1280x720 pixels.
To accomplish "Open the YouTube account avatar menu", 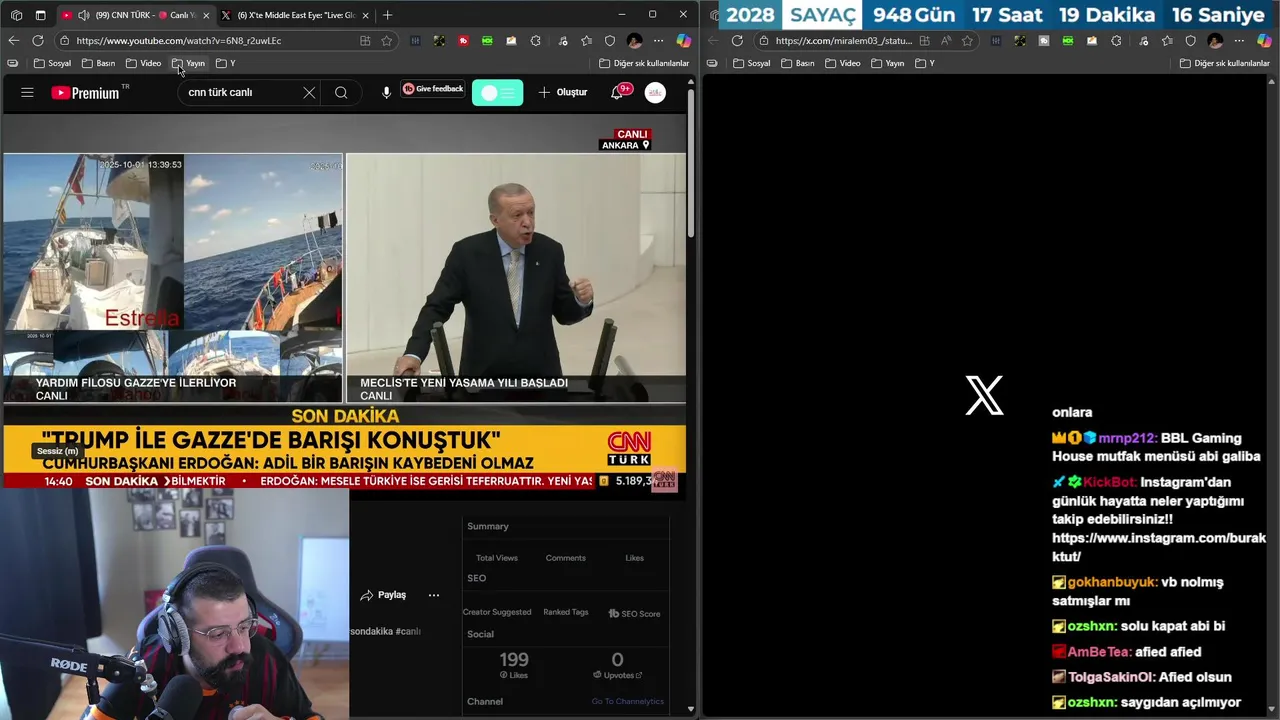I will (x=655, y=92).
